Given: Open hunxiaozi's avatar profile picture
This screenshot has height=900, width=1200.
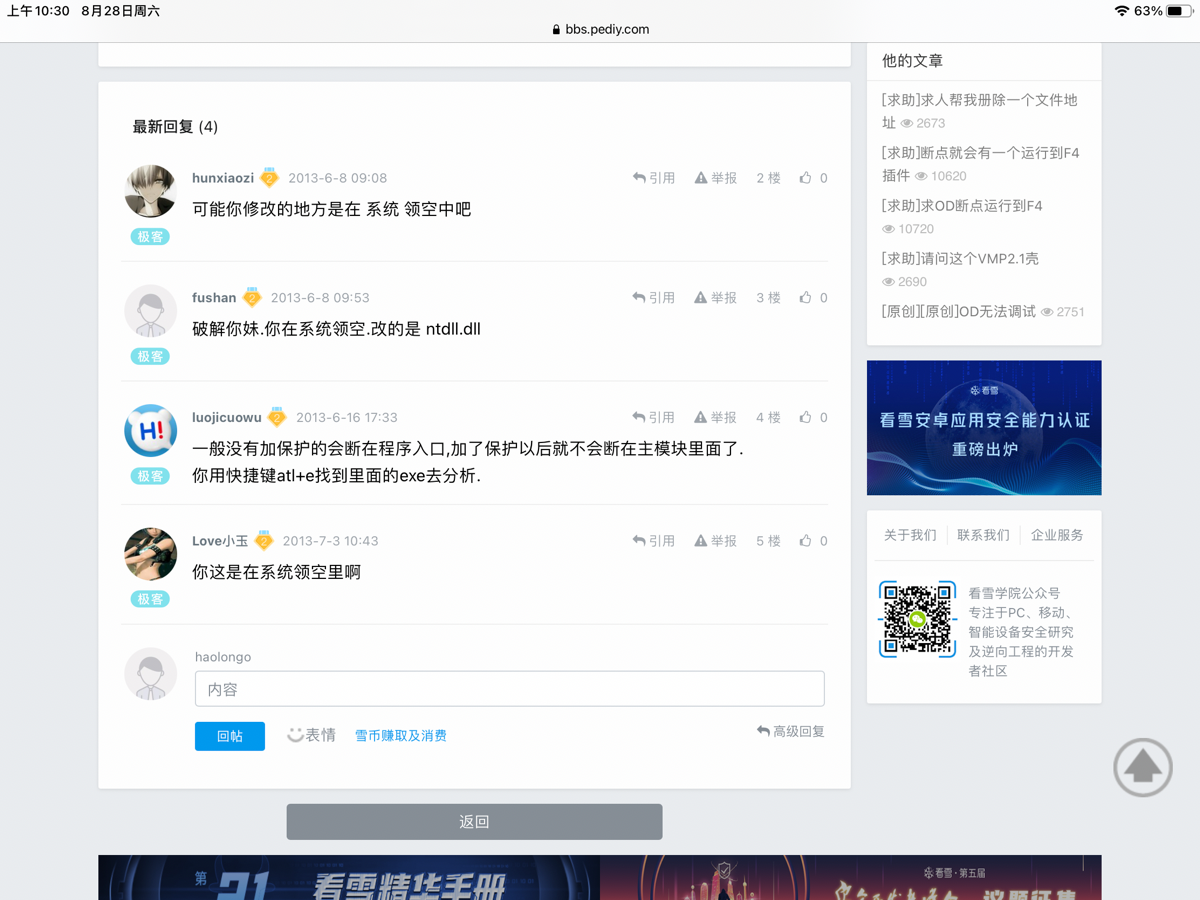Looking at the screenshot, I should (150, 191).
